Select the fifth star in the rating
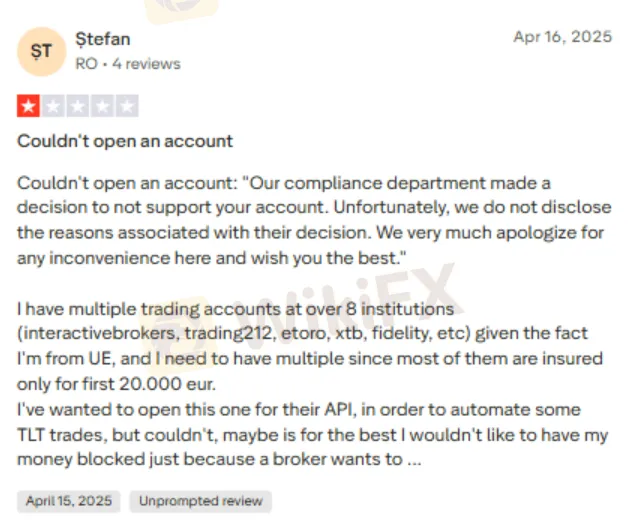637x530 pixels. click(x=128, y=106)
